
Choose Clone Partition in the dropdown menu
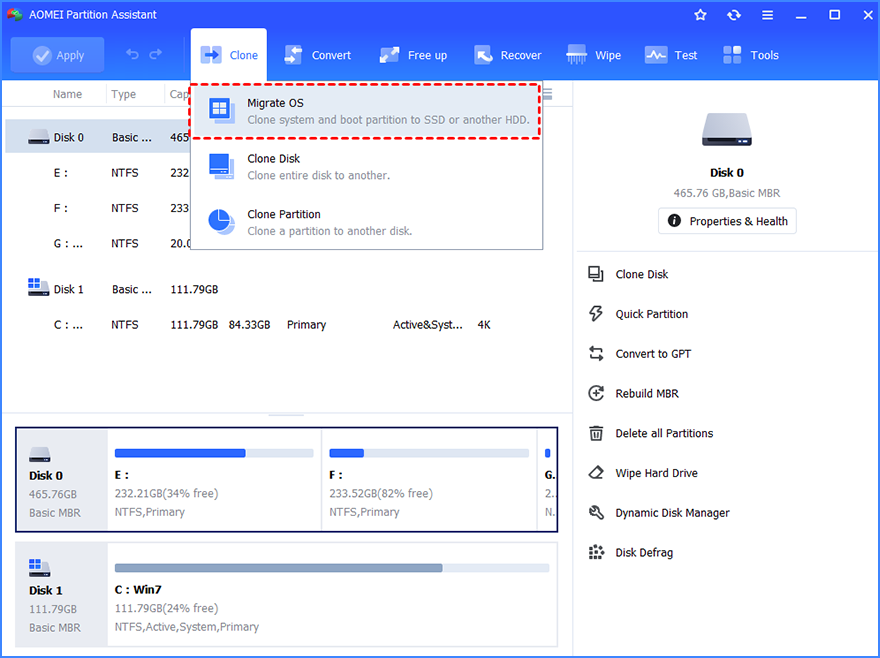coord(366,222)
